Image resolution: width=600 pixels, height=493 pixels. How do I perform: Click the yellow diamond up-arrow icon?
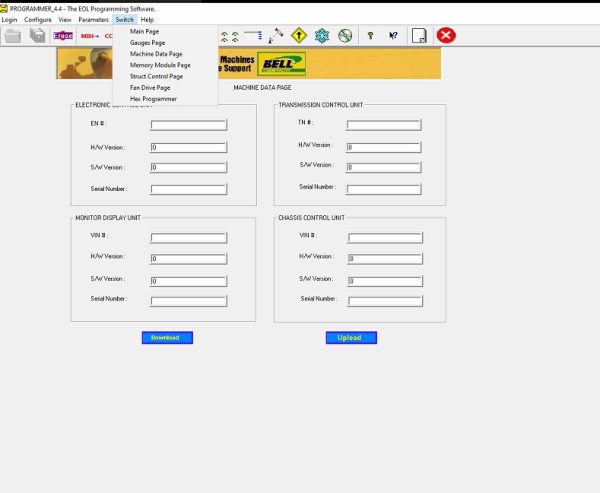(x=299, y=36)
